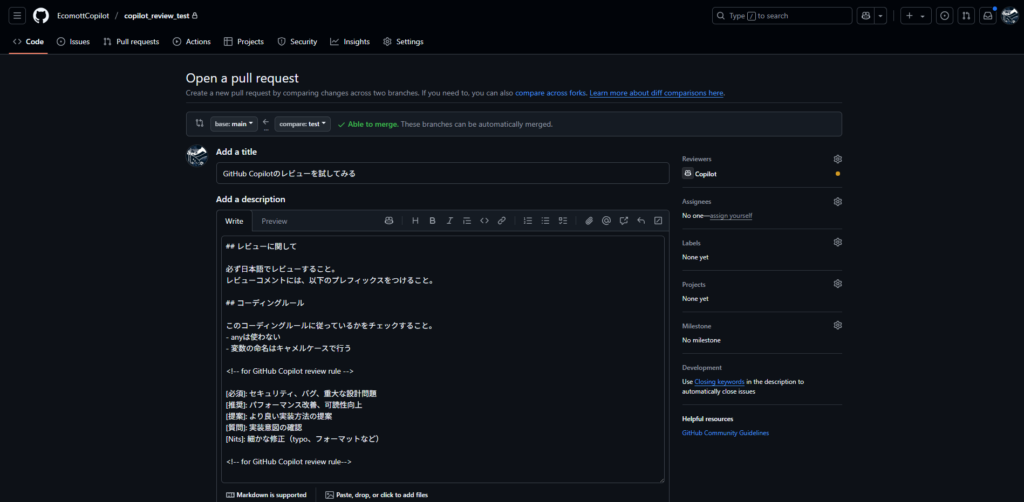Open EcomottCopilot owner link
Viewport: 1024px width, 502px height.
[83, 16]
